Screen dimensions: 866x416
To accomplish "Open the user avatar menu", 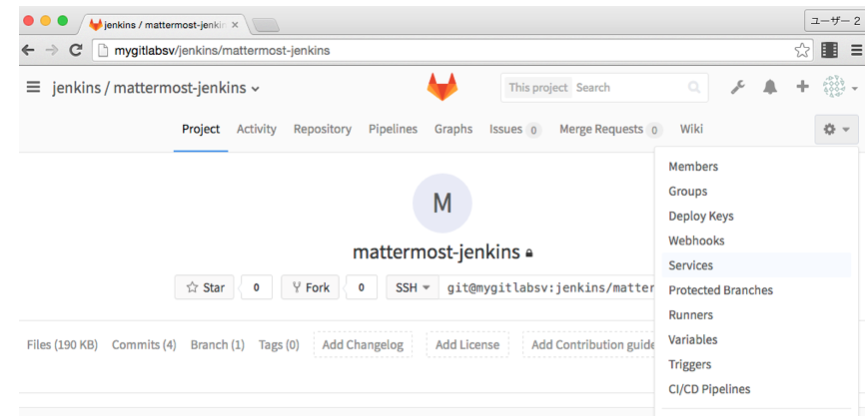I will pos(833,87).
